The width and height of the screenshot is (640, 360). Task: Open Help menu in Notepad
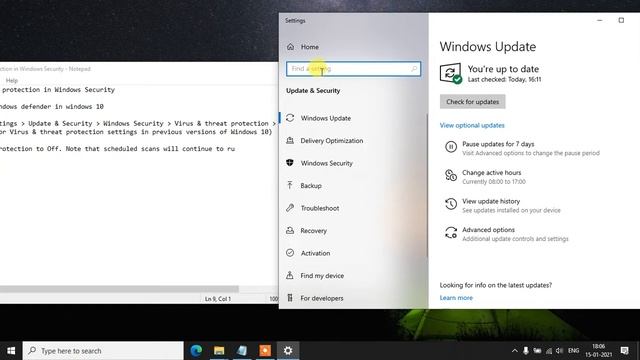11,80
